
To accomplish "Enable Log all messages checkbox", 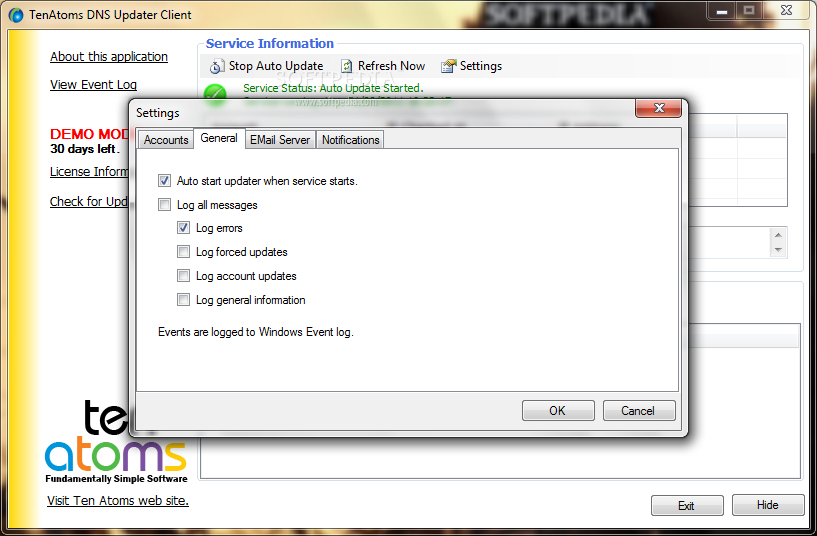I will click(x=164, y=205).
